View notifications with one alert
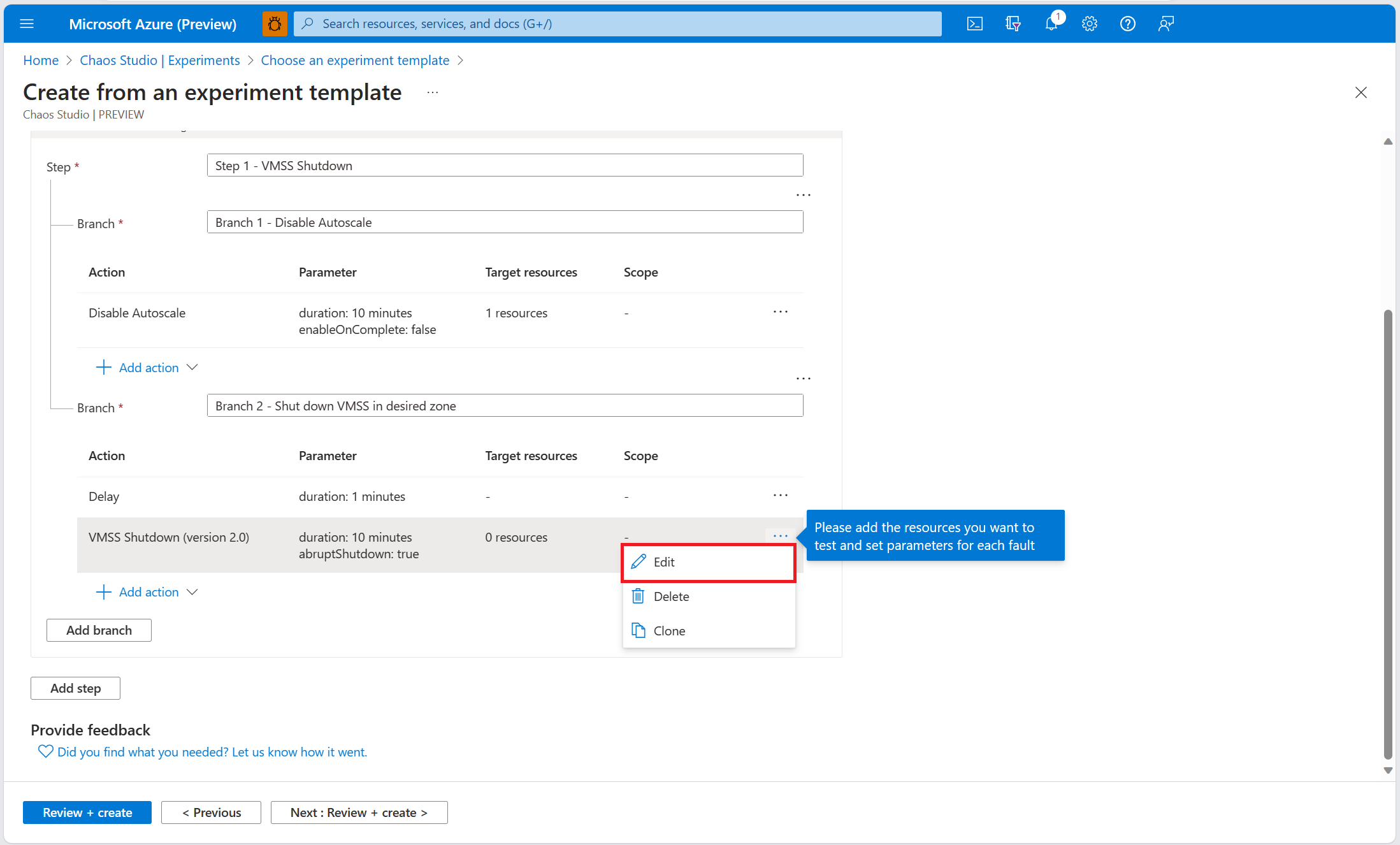Viewport: 1400px width, 845px height. (x=1051, y=24)
